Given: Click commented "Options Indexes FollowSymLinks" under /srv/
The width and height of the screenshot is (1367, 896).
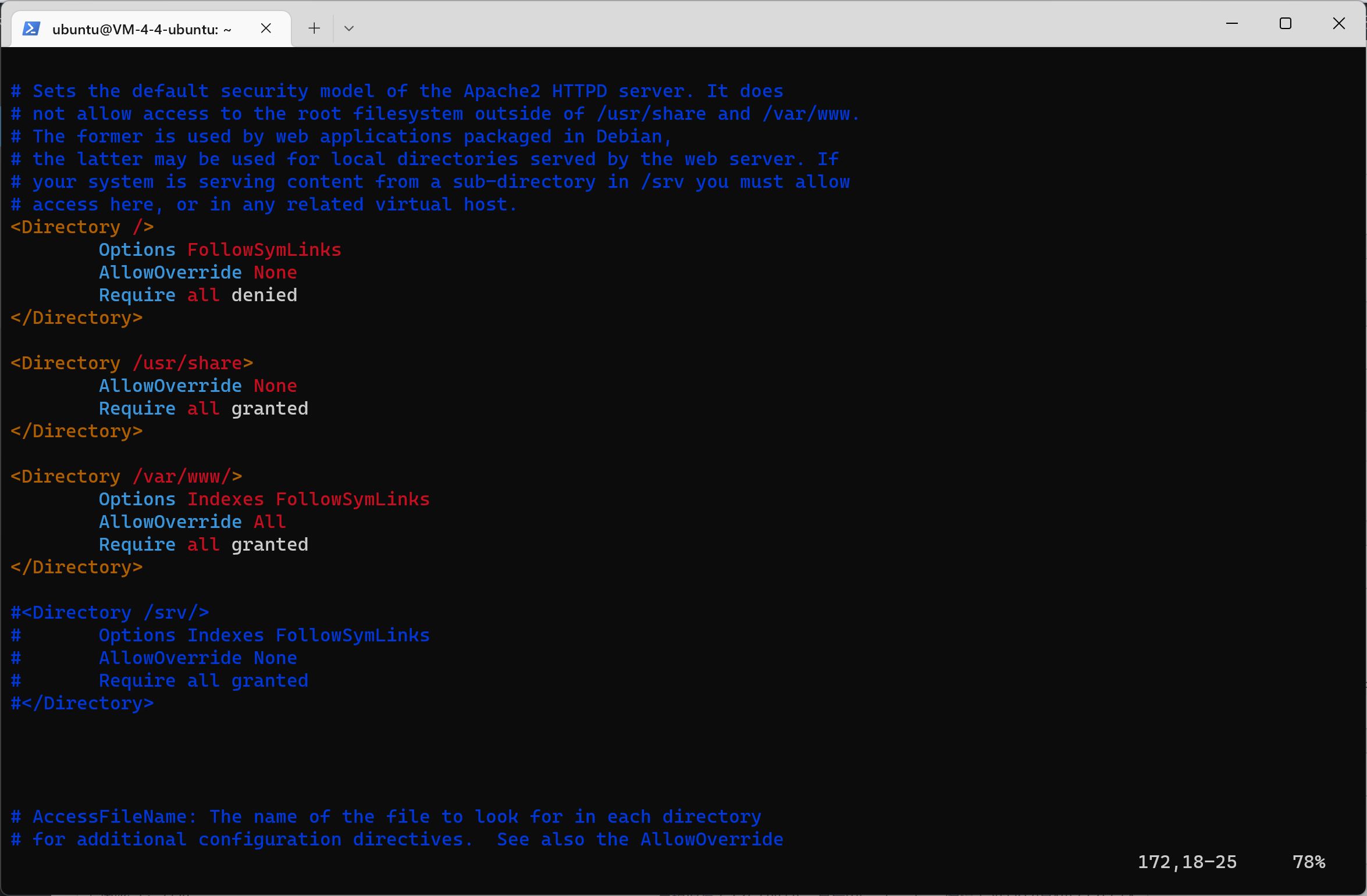Looking at the screenshot, I should pyautogui.click(x=264, y=635).
